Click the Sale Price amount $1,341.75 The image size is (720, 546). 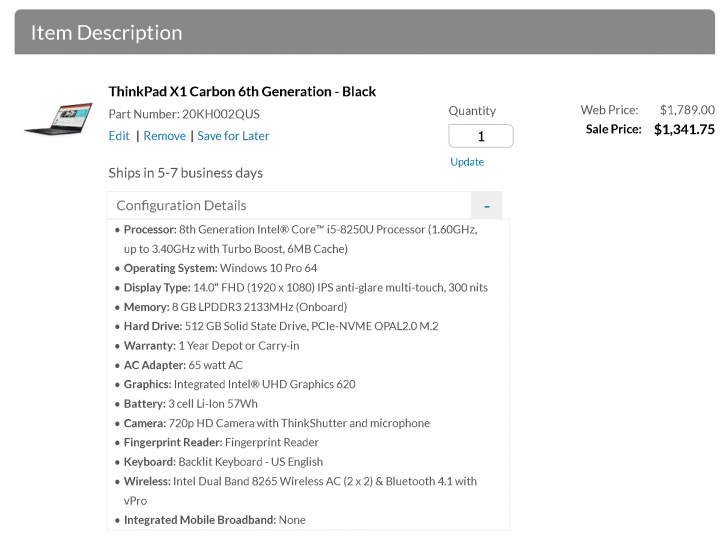tap(684, 129)
